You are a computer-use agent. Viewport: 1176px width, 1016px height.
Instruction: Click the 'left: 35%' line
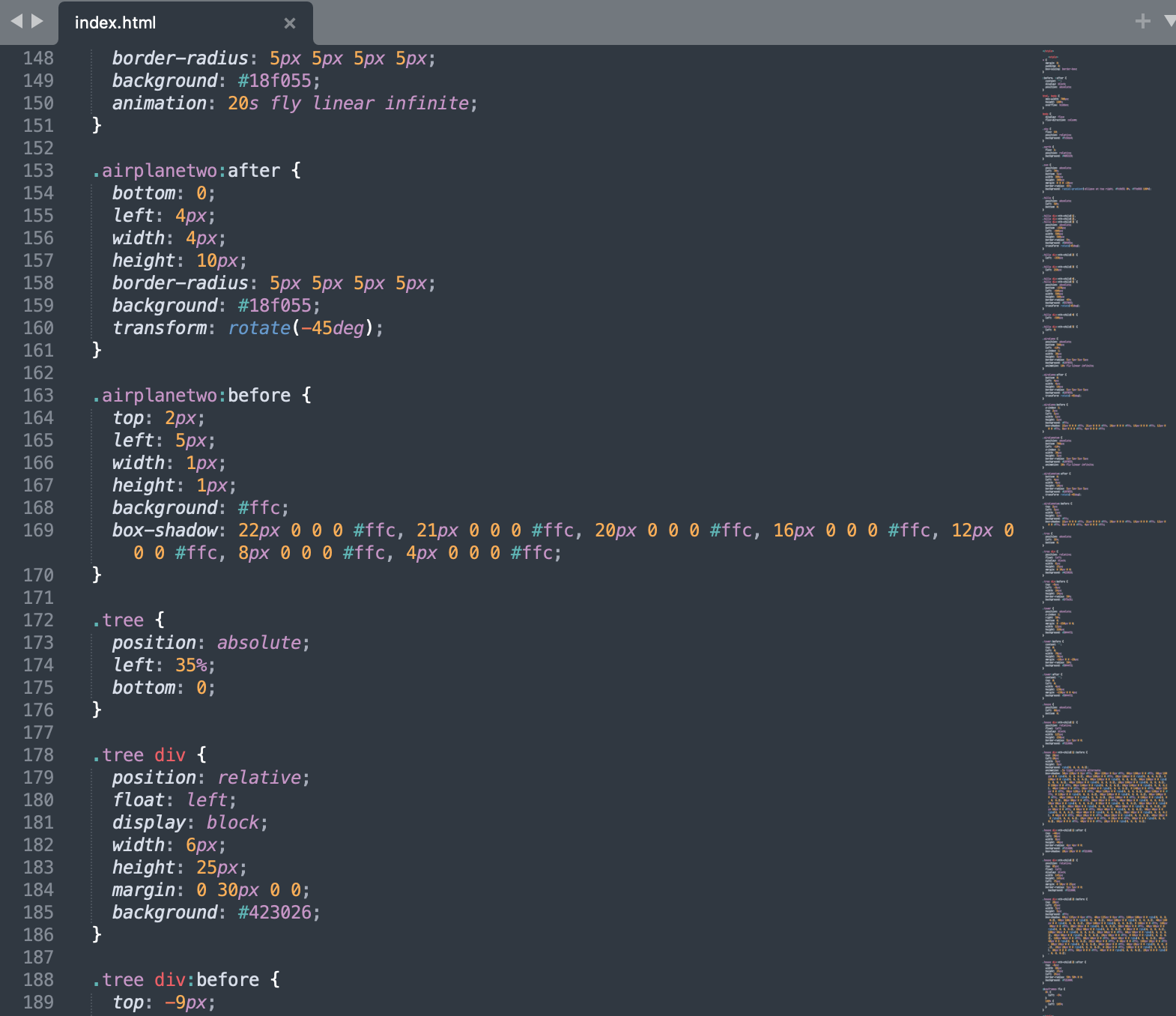click(163, 665)
